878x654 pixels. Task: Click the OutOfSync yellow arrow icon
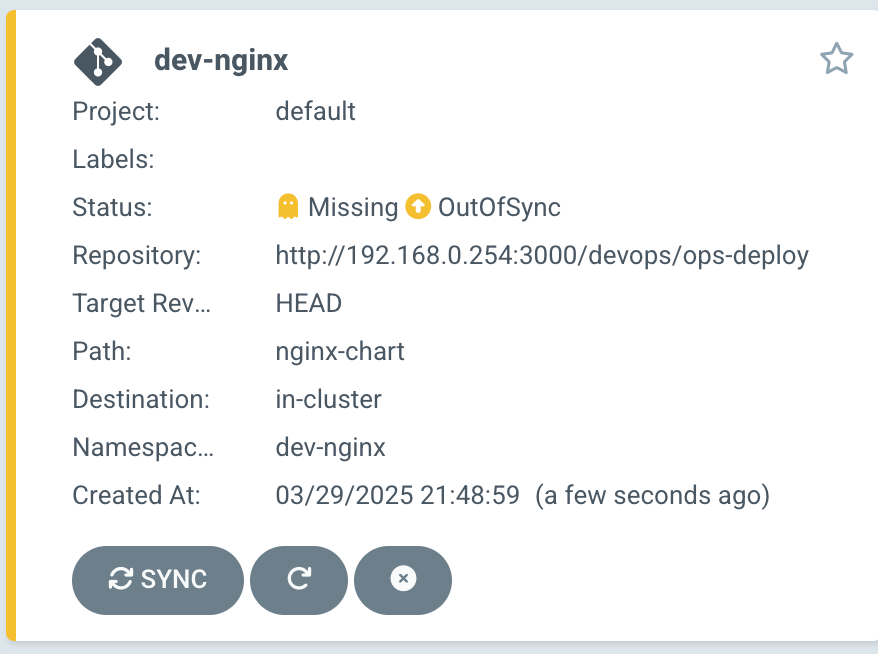[418, 206]
